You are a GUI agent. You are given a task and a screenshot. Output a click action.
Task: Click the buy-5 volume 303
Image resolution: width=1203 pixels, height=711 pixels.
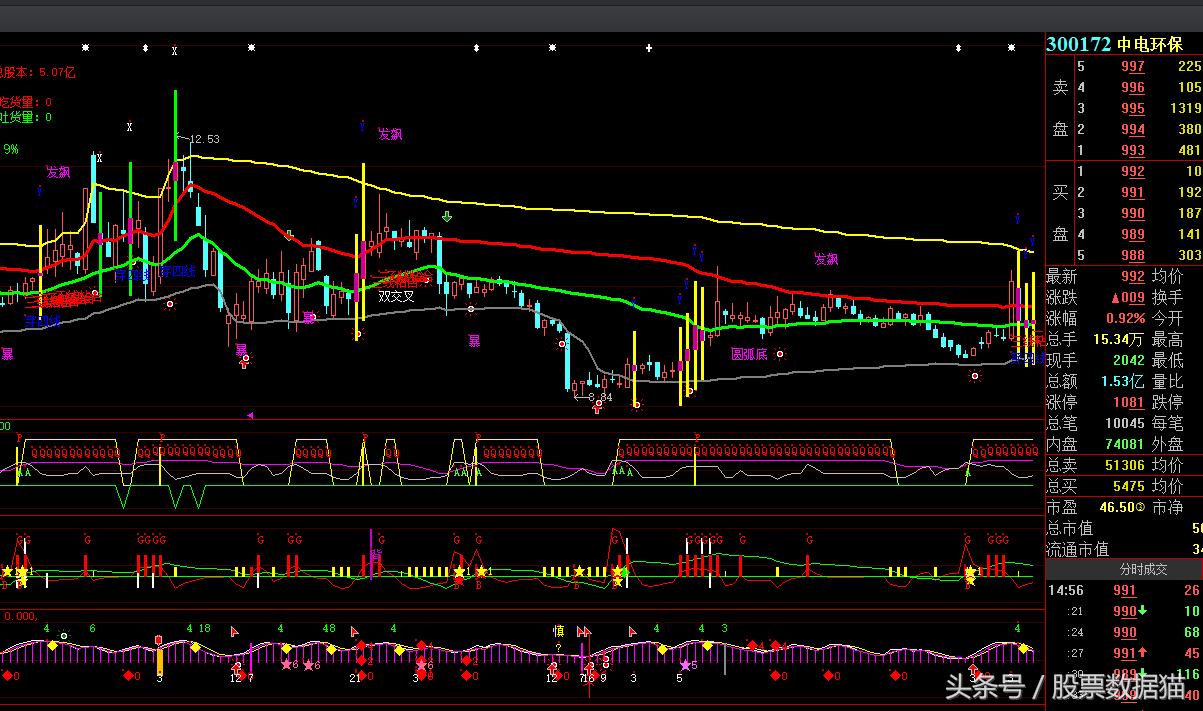(1189, 255)
